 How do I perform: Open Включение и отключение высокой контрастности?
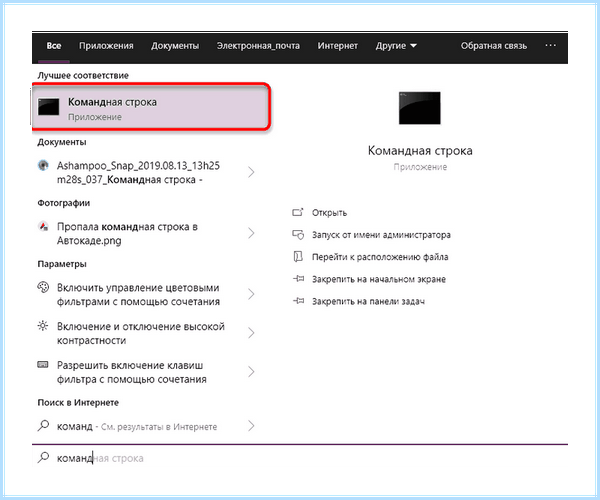click(140, 333)
